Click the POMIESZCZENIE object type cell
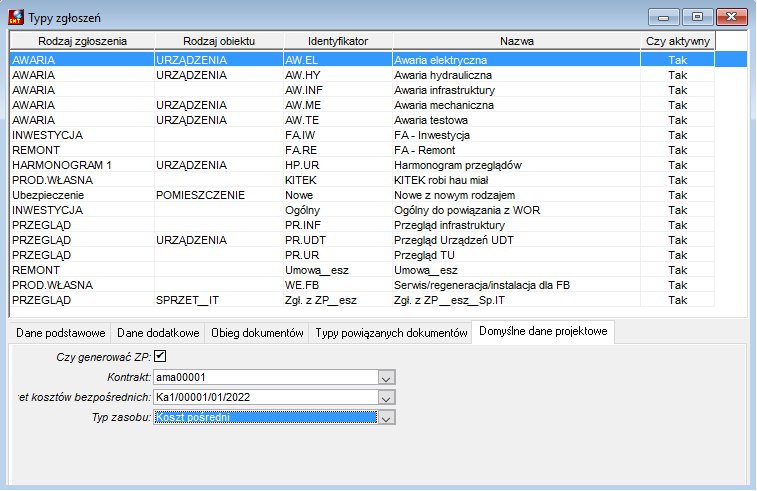The image size is (757, 491). pos(219,195)
